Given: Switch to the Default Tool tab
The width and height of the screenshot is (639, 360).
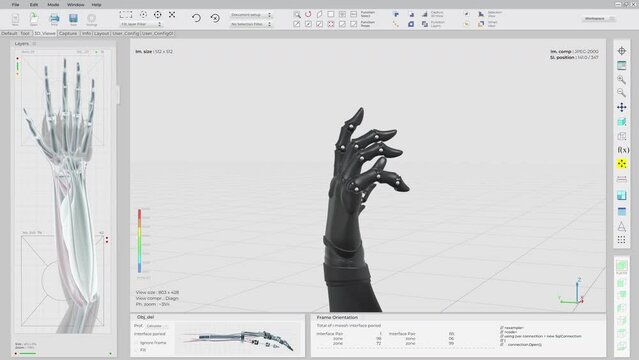Looking at the screenshot, I should click(x=15, y=33).
